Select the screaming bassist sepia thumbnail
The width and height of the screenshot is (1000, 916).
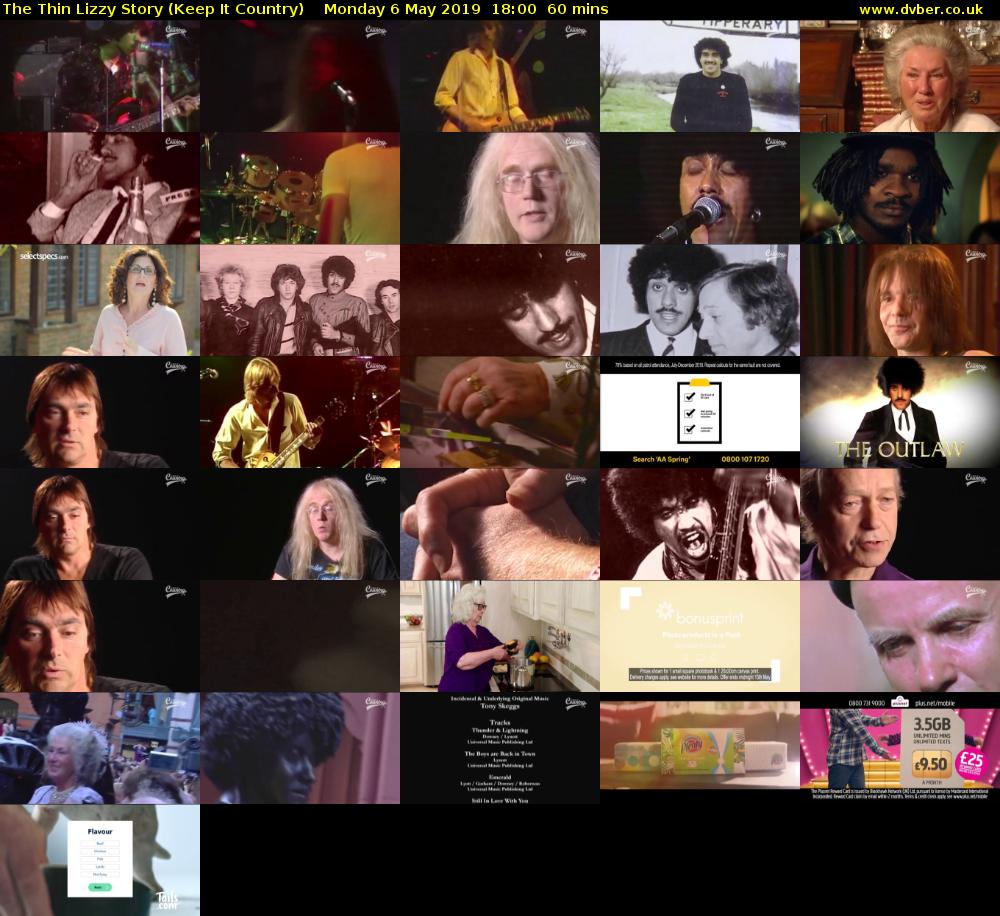tap(700, 524)
